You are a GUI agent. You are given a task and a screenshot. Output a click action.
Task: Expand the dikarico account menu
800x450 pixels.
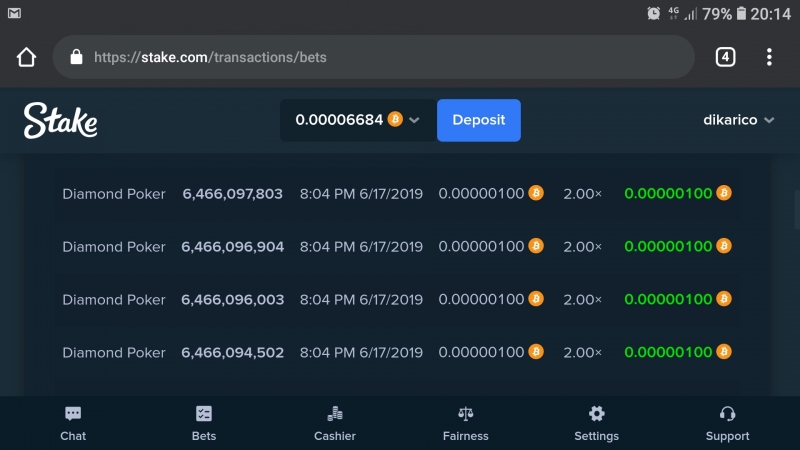(x=738, y=120)
